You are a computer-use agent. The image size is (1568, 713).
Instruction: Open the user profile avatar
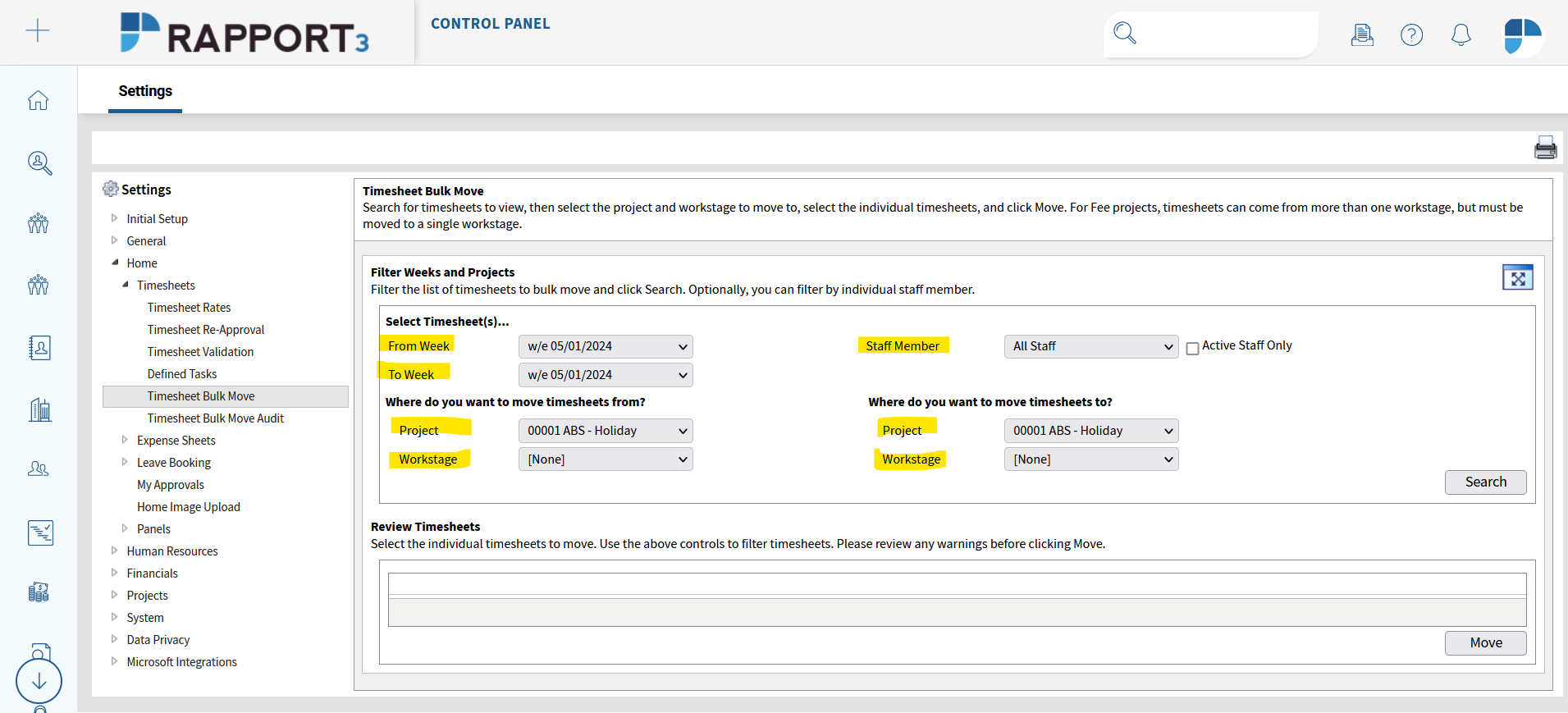coord(1523,36)
